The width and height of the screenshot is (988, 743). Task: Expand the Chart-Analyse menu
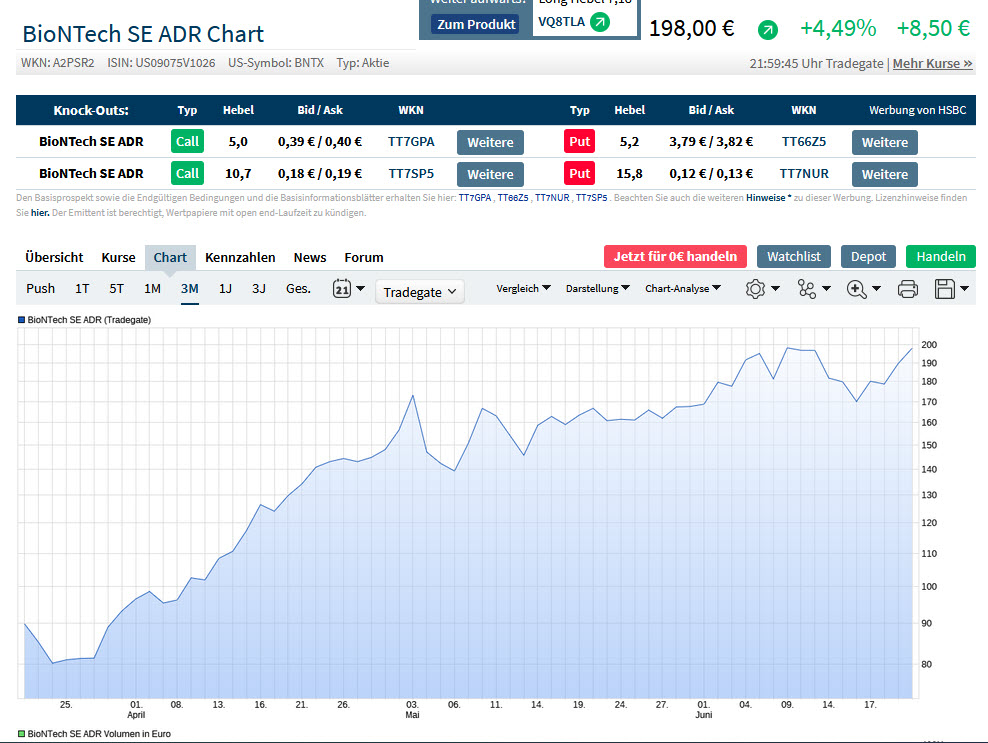point(682,289)
